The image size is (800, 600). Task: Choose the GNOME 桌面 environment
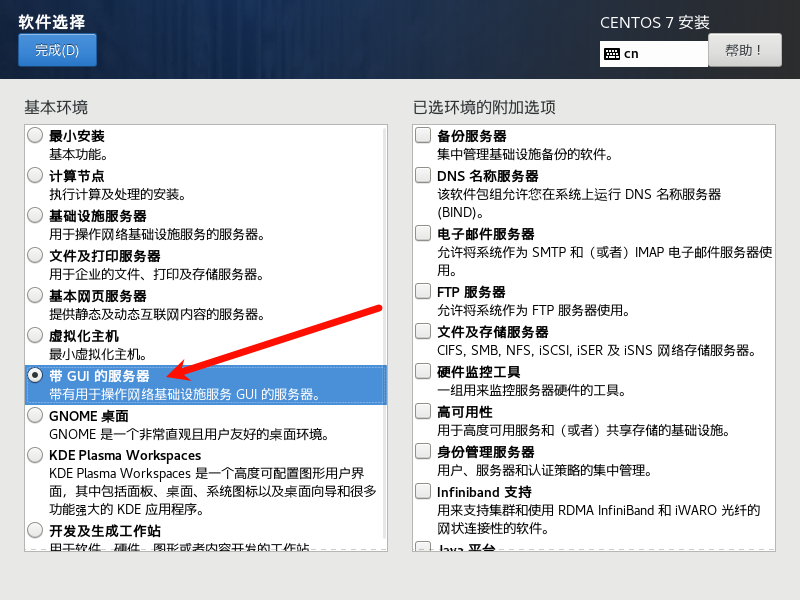coord(35,415)
